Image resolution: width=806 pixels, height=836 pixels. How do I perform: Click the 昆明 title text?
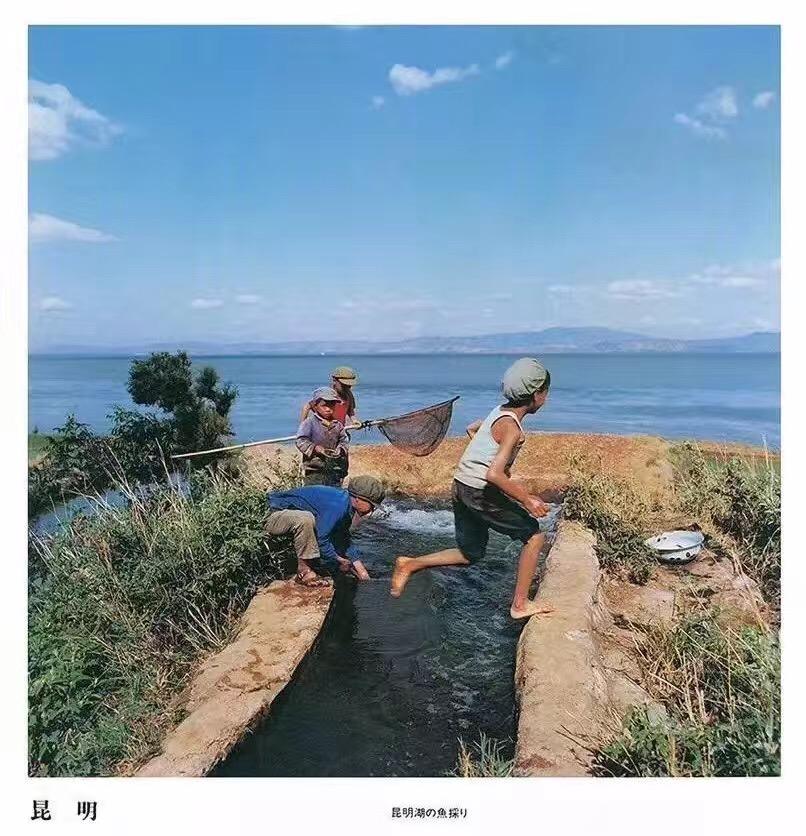click(64, 811)
